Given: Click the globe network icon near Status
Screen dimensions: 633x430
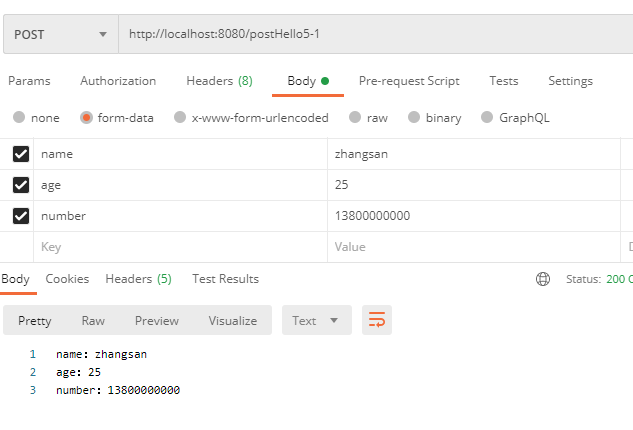Looking at the screenshot, I should 543,279.
